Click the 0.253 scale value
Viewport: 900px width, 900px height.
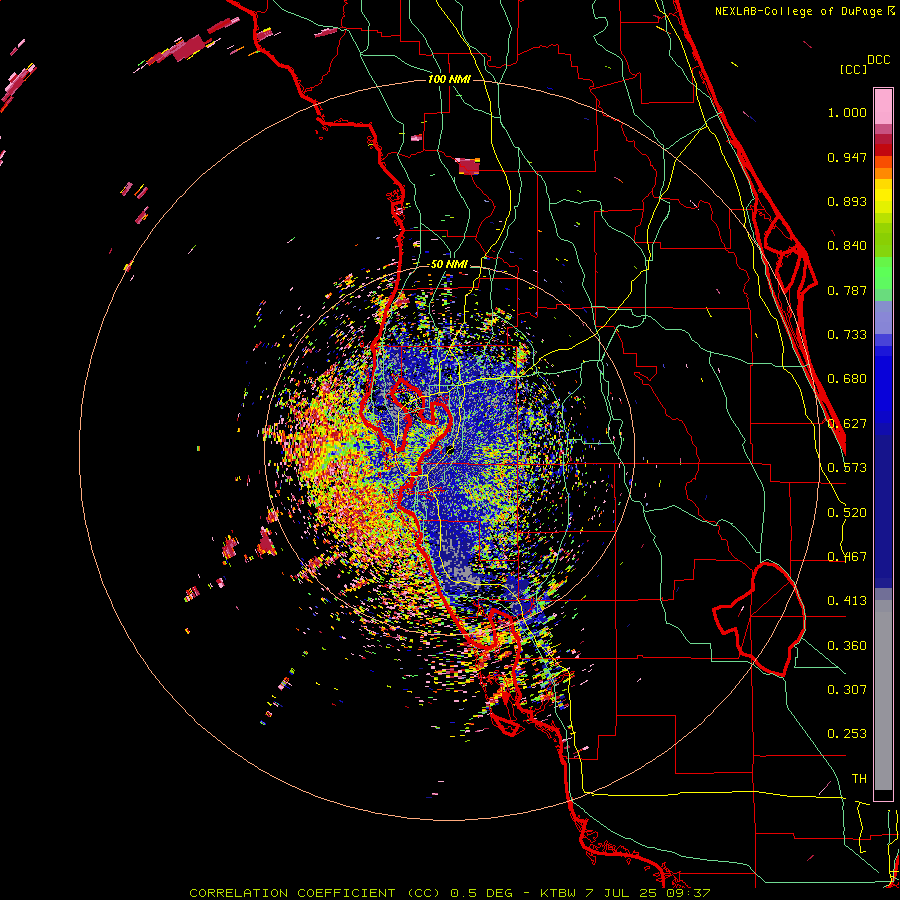click(x=847, y=734)
